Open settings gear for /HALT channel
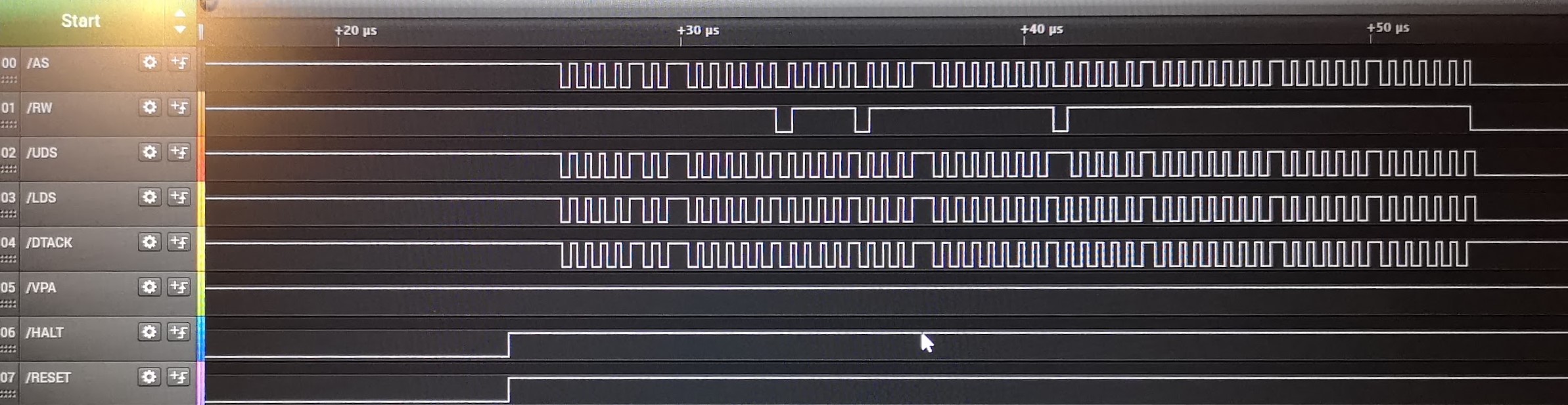 (x=149, y=332)
